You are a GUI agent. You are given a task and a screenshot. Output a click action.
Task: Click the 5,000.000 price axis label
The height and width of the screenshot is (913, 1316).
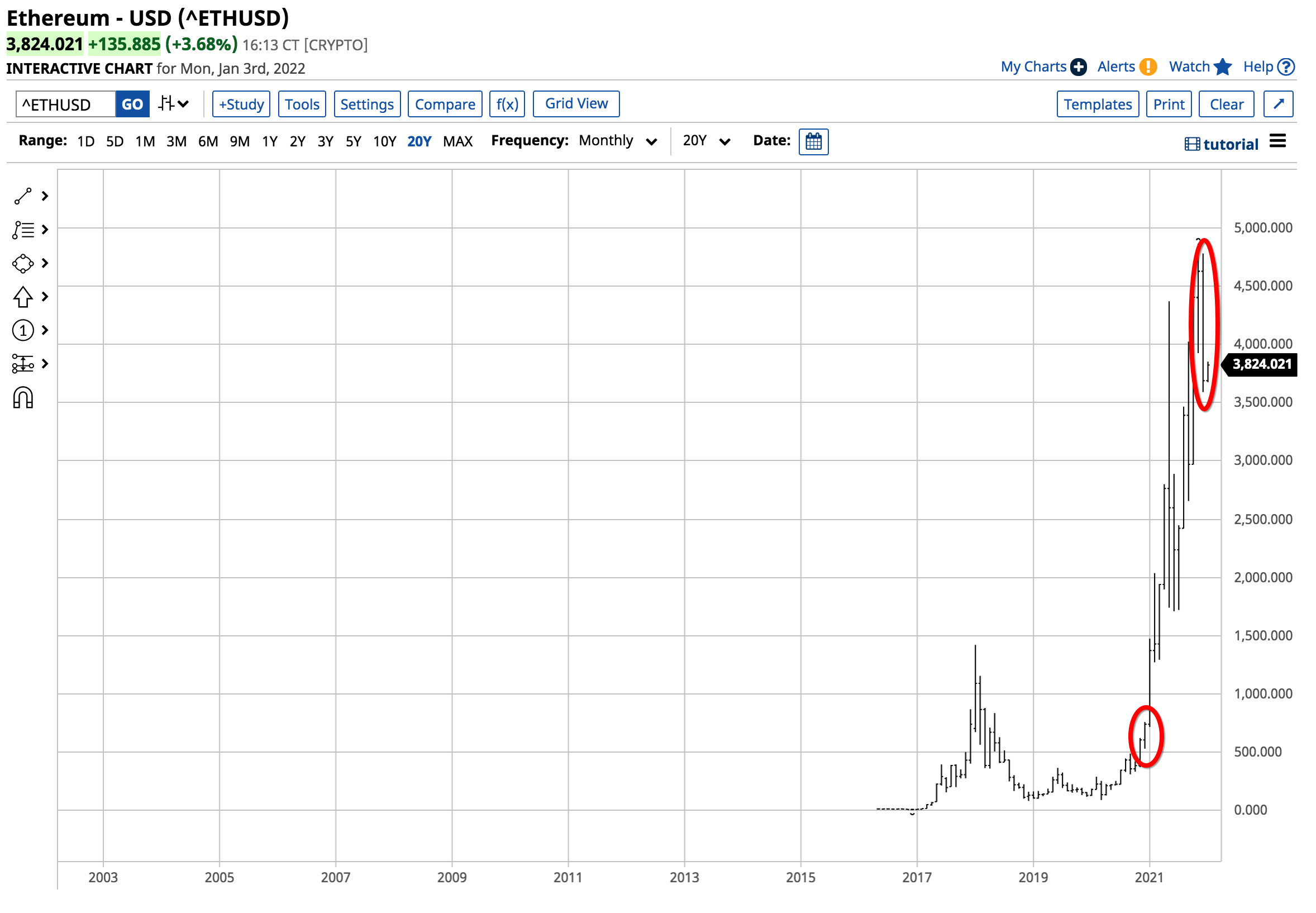pyautogui.click(x=1263, y=227)
